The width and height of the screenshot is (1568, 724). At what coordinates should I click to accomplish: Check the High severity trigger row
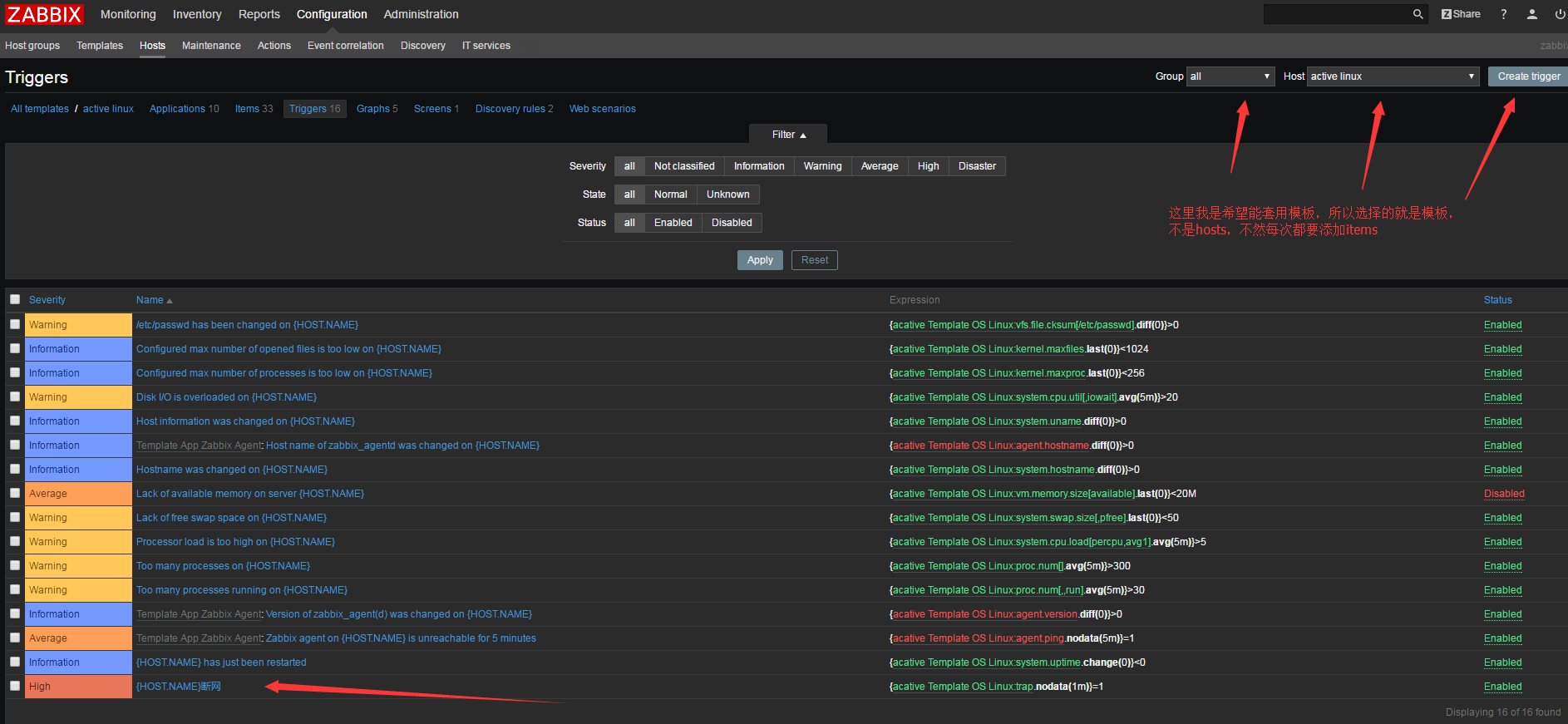click(15, 686)
